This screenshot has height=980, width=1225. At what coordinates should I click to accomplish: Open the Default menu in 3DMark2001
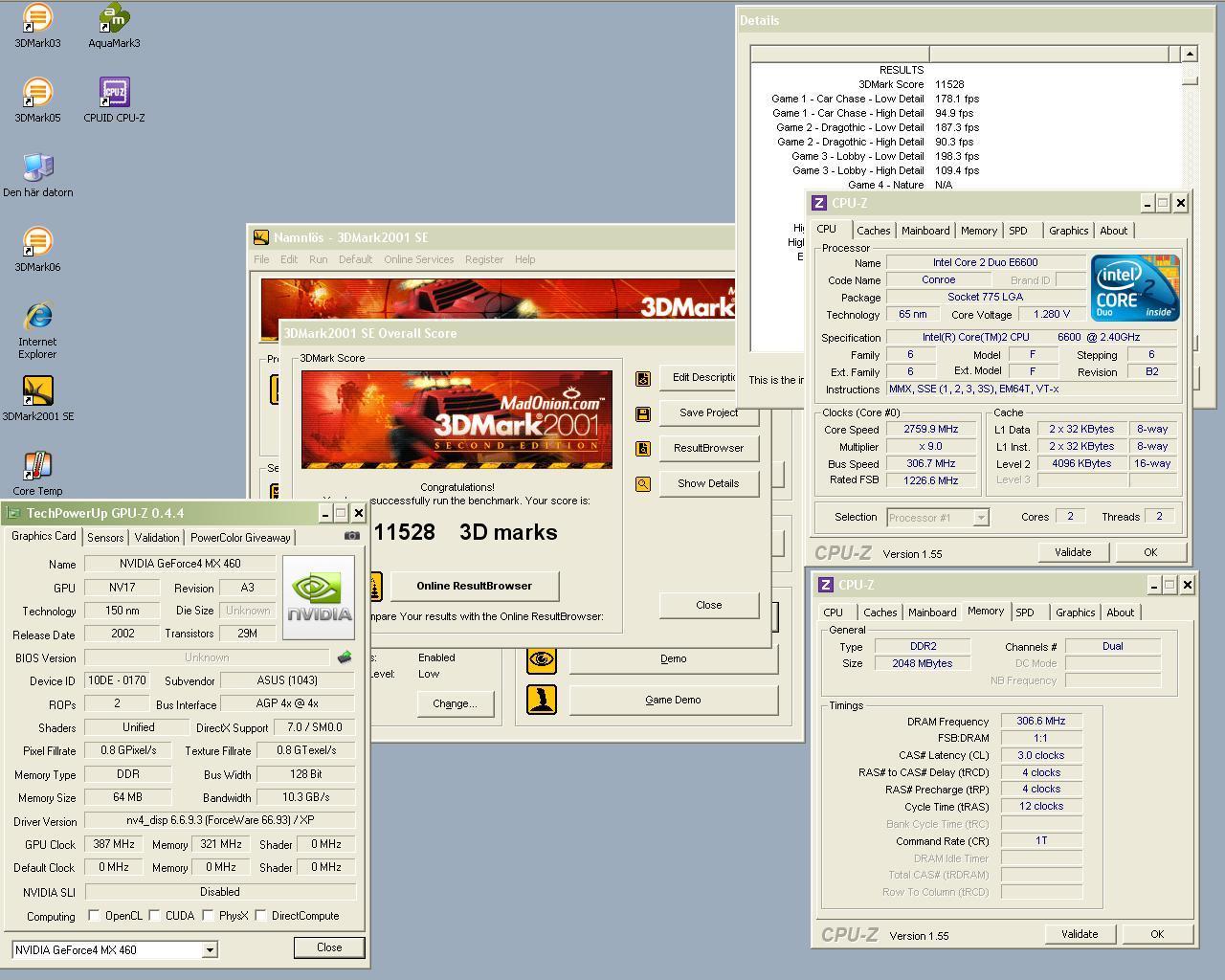[x=355, y=259]
